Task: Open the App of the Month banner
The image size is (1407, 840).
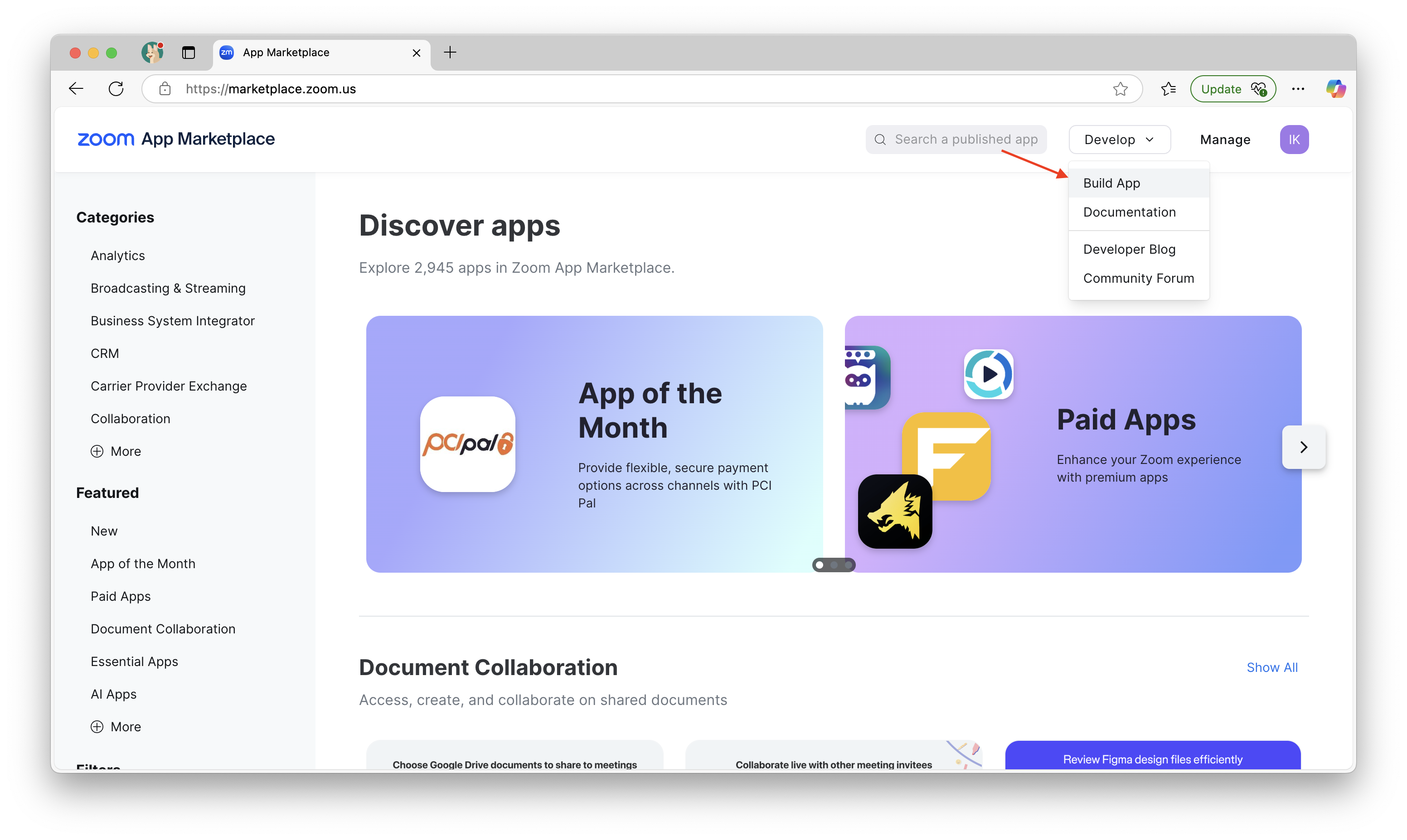Action: (x=594, y=444)
